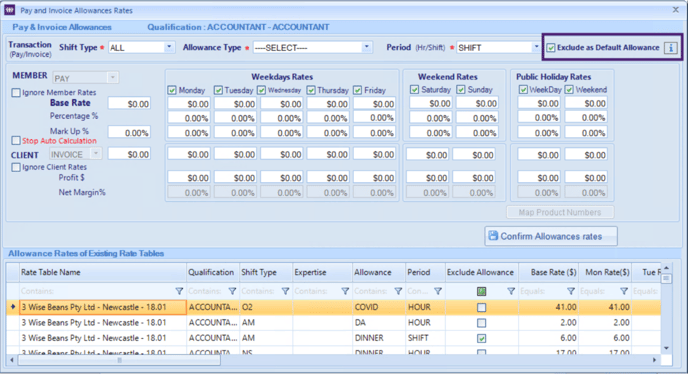Image resolution: width=688 pixels, height=374 pixels.
Task: Click filter icon in Shift Type column
Action: pyautogui.click(x=285, y=291)
